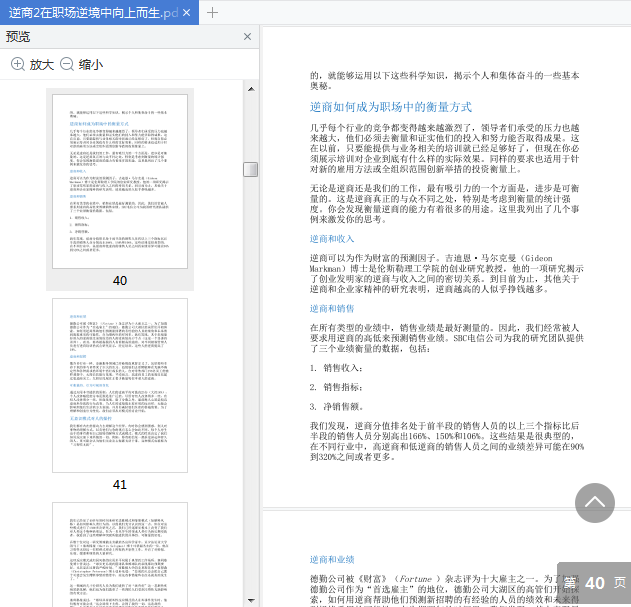Close the 预览 preview panel
This screenshot has width=631, height=607.
click(247, 37)
